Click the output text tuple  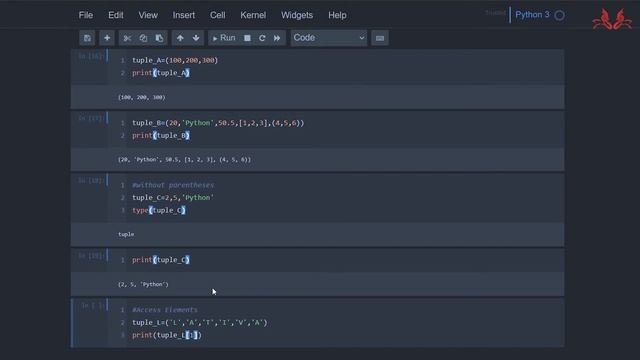[x=126, y=234]
